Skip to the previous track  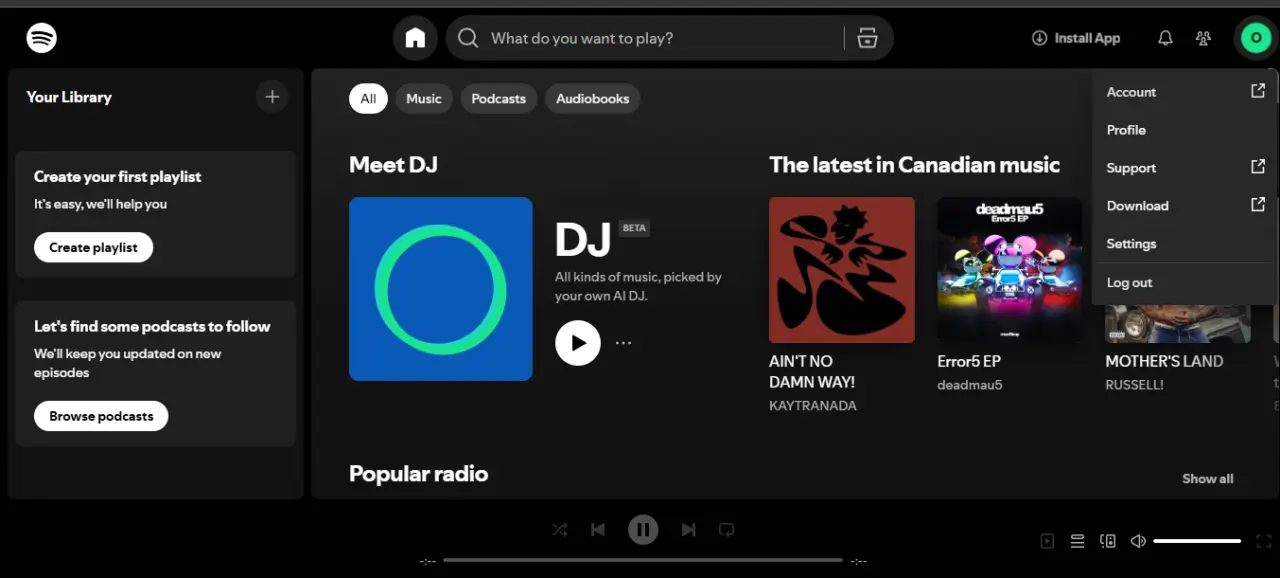point(598,530)
